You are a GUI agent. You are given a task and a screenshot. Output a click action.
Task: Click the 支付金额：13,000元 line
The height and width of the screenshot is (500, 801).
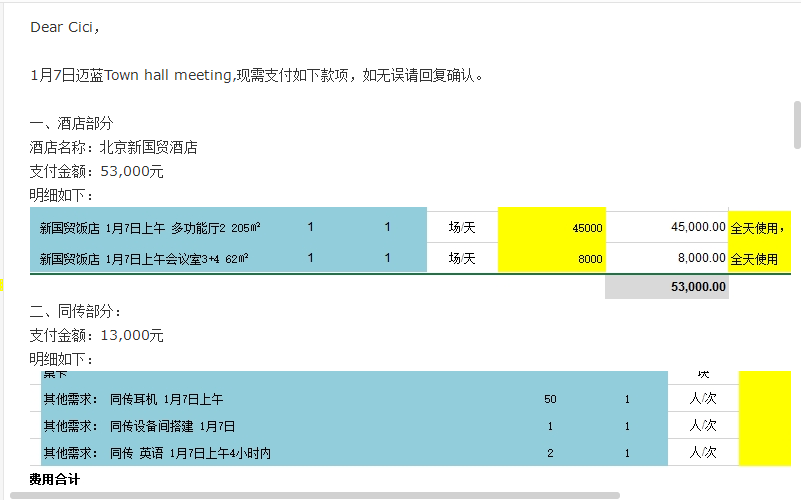(x=96, y=335)
